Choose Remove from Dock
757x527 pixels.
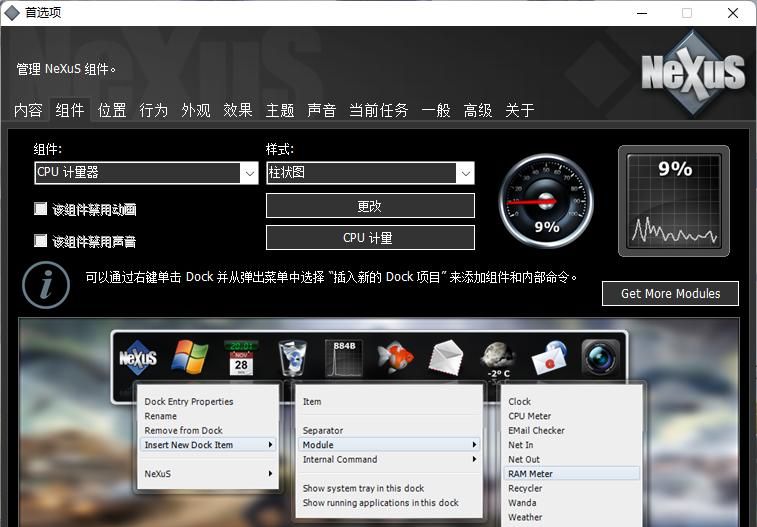(183, 430)
